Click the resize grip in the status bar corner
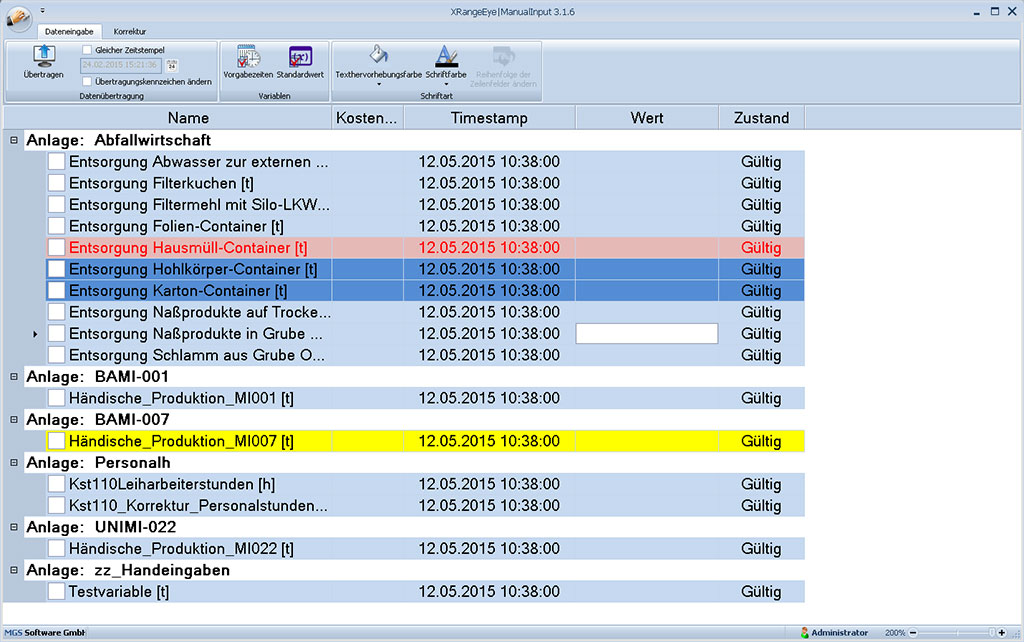The height and width of the screenshot is (642, 1024). [1016, 634]
